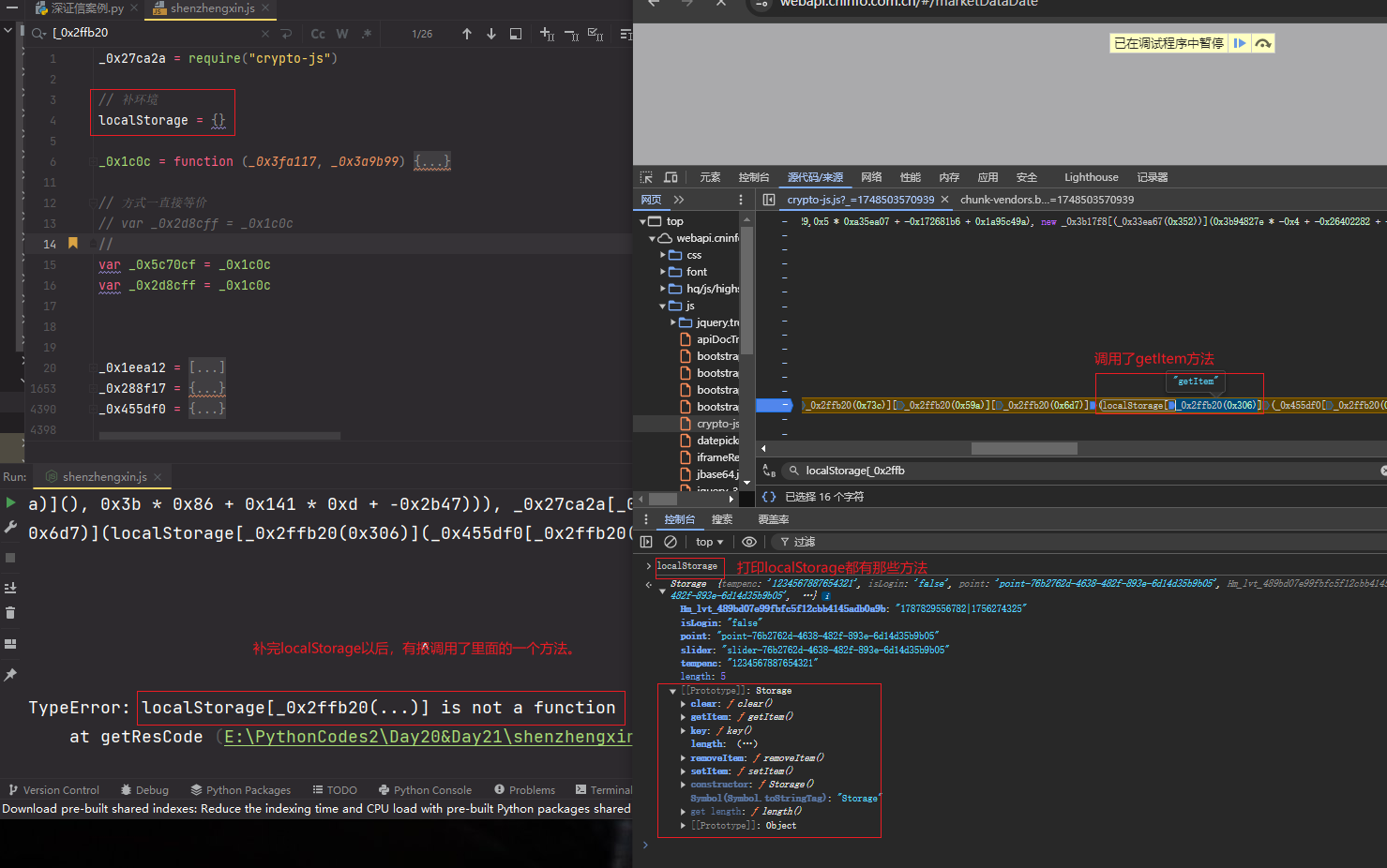Collapse the js folder in sources tree
This screenshot has width=1387, height=868.
(663, 306)
